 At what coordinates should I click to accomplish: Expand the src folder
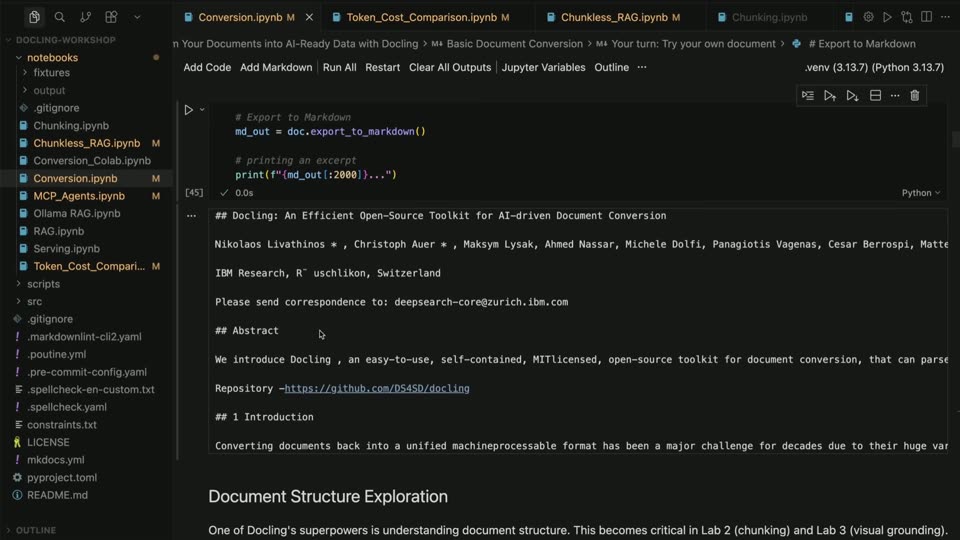pyautogui.click(x=34, y=301)
